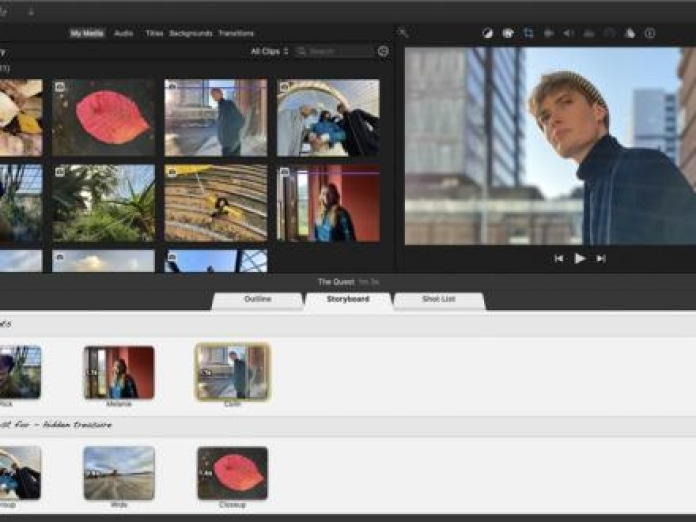Open the Backgrounds browser
The width and height of the screenshot is (696, 522).
tap(190, 33)
